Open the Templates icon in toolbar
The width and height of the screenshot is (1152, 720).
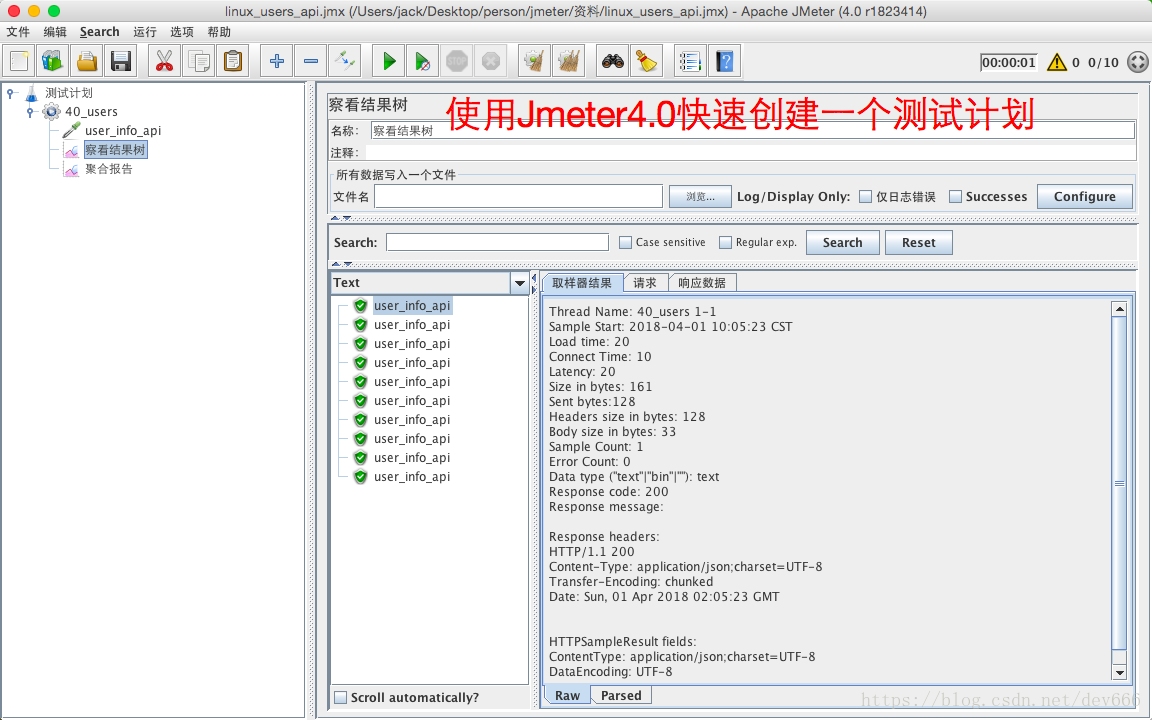53,61
